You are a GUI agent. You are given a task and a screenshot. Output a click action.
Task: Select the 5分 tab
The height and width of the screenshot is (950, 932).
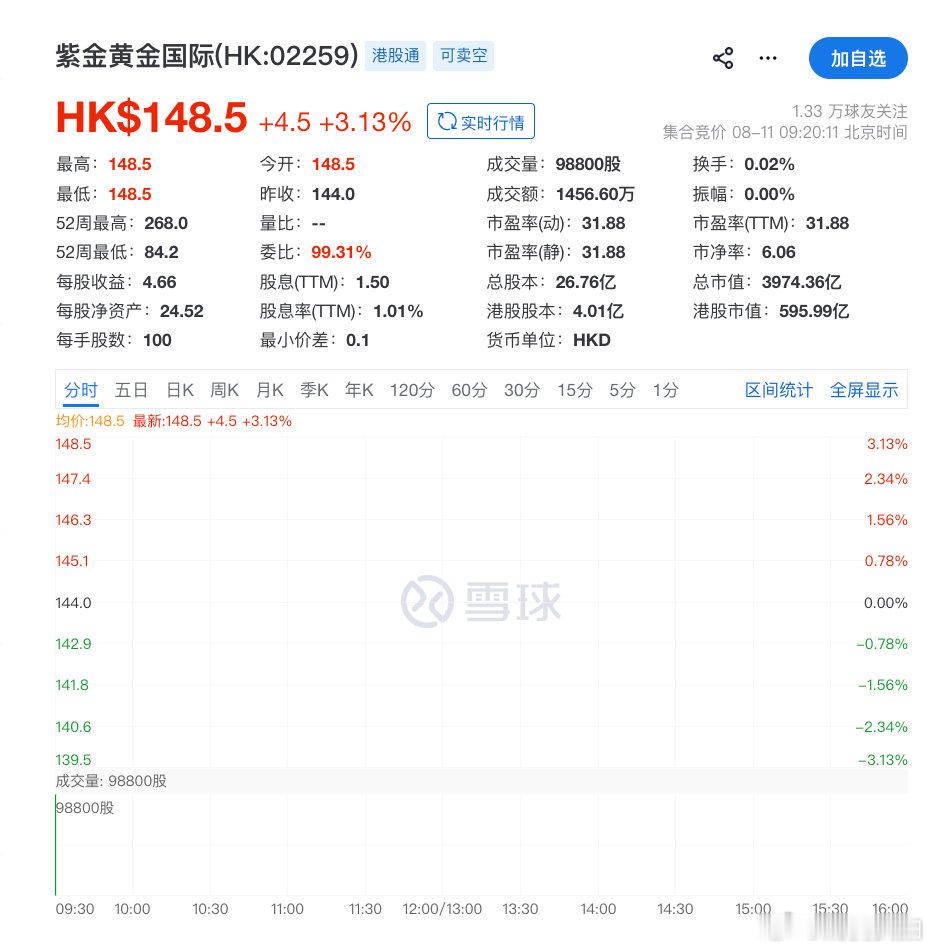coord(622,390)
